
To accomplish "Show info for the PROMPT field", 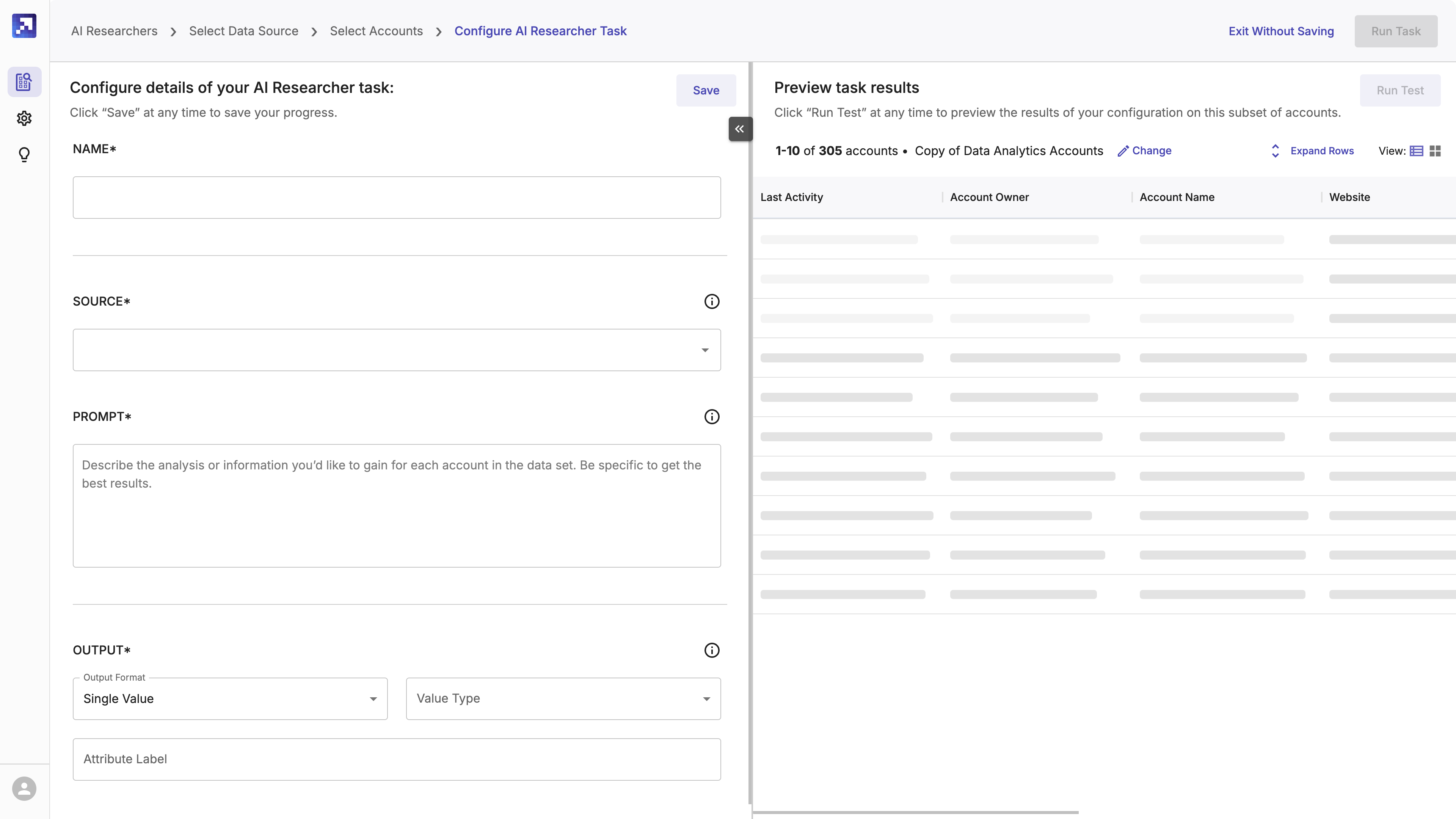I will tap(712, 417).
